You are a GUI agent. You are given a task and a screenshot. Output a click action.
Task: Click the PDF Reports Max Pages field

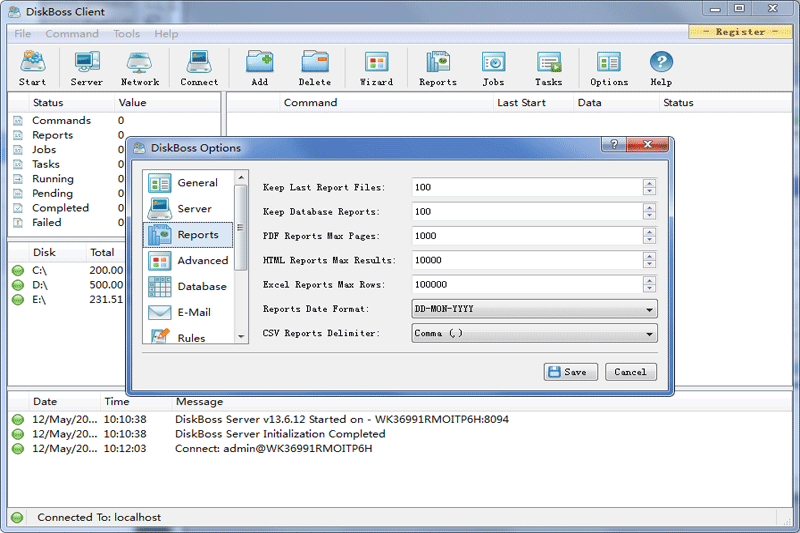point(526,236)
